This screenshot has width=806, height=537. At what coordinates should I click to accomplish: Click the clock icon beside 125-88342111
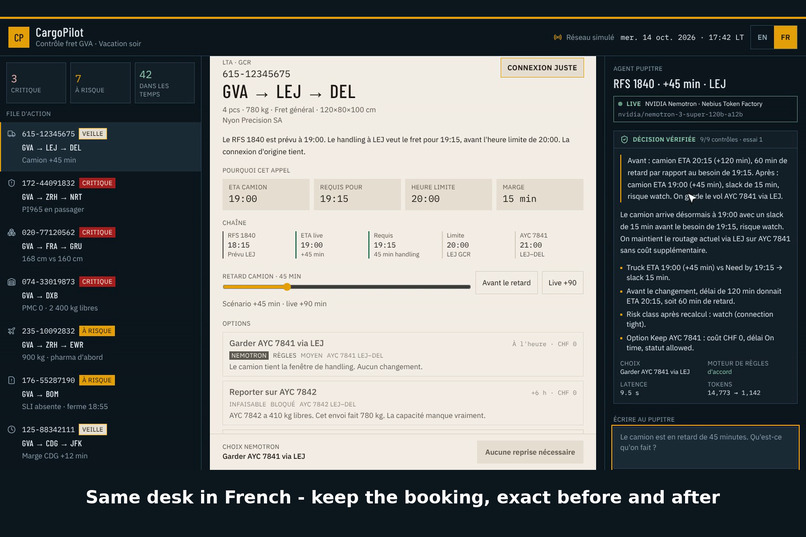pos(11,429)
